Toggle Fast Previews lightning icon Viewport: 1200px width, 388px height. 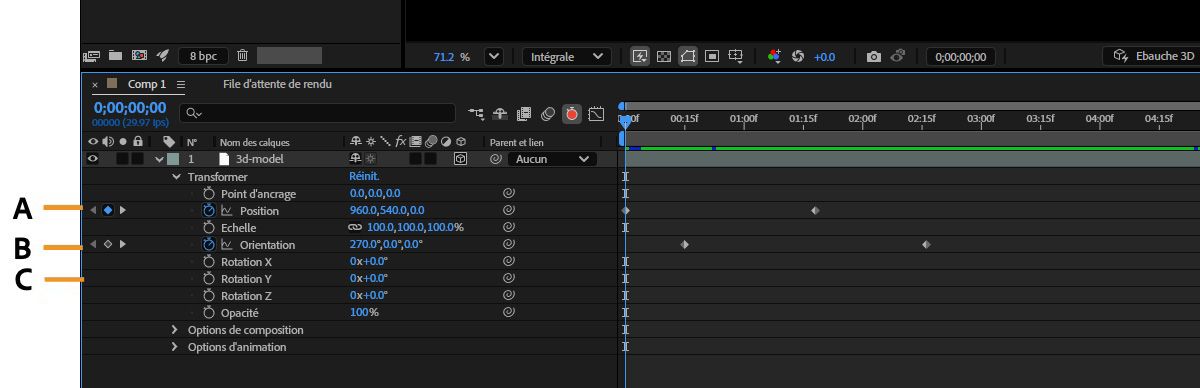click(x=640, y=57)
